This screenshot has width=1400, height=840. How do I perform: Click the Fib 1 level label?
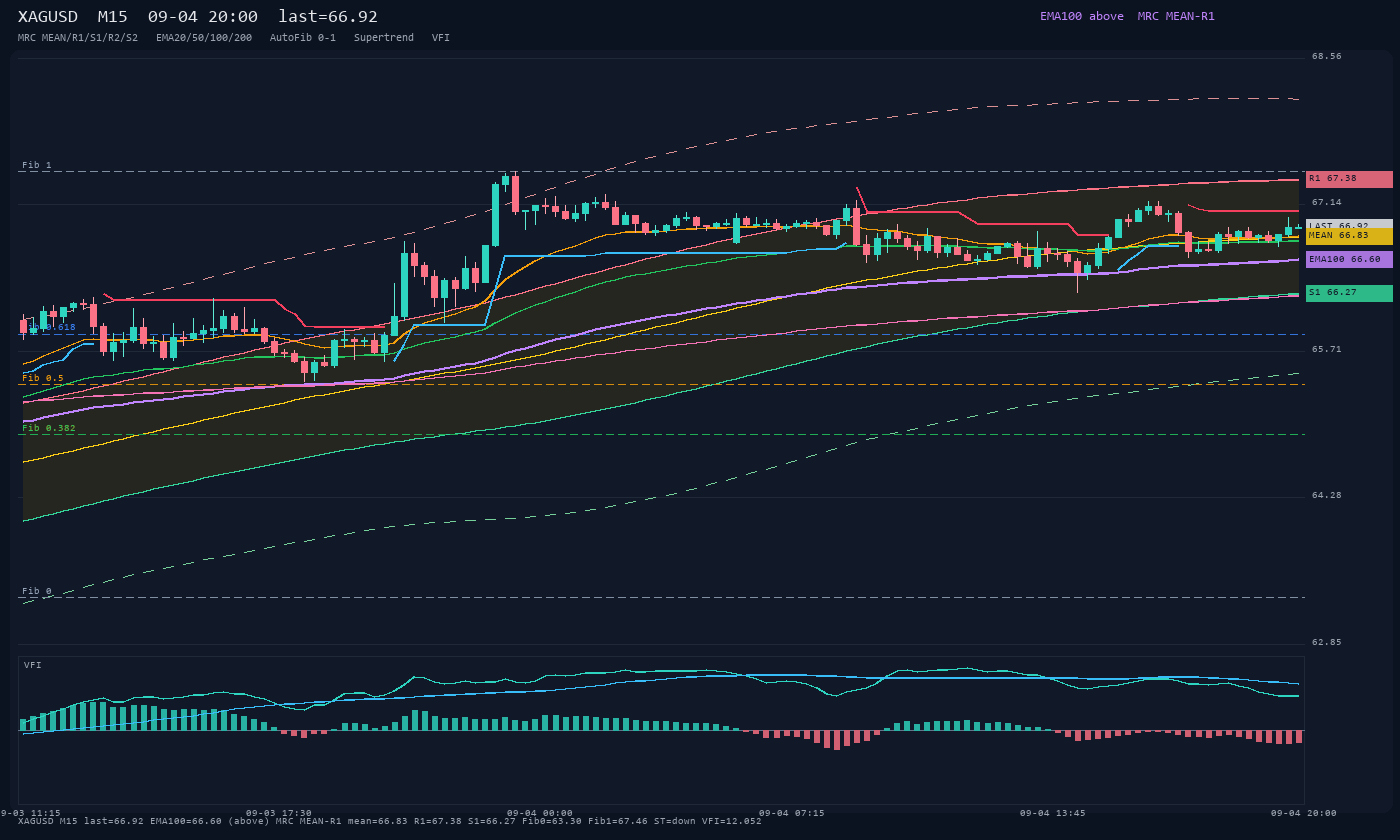click(x=37, y=165)
